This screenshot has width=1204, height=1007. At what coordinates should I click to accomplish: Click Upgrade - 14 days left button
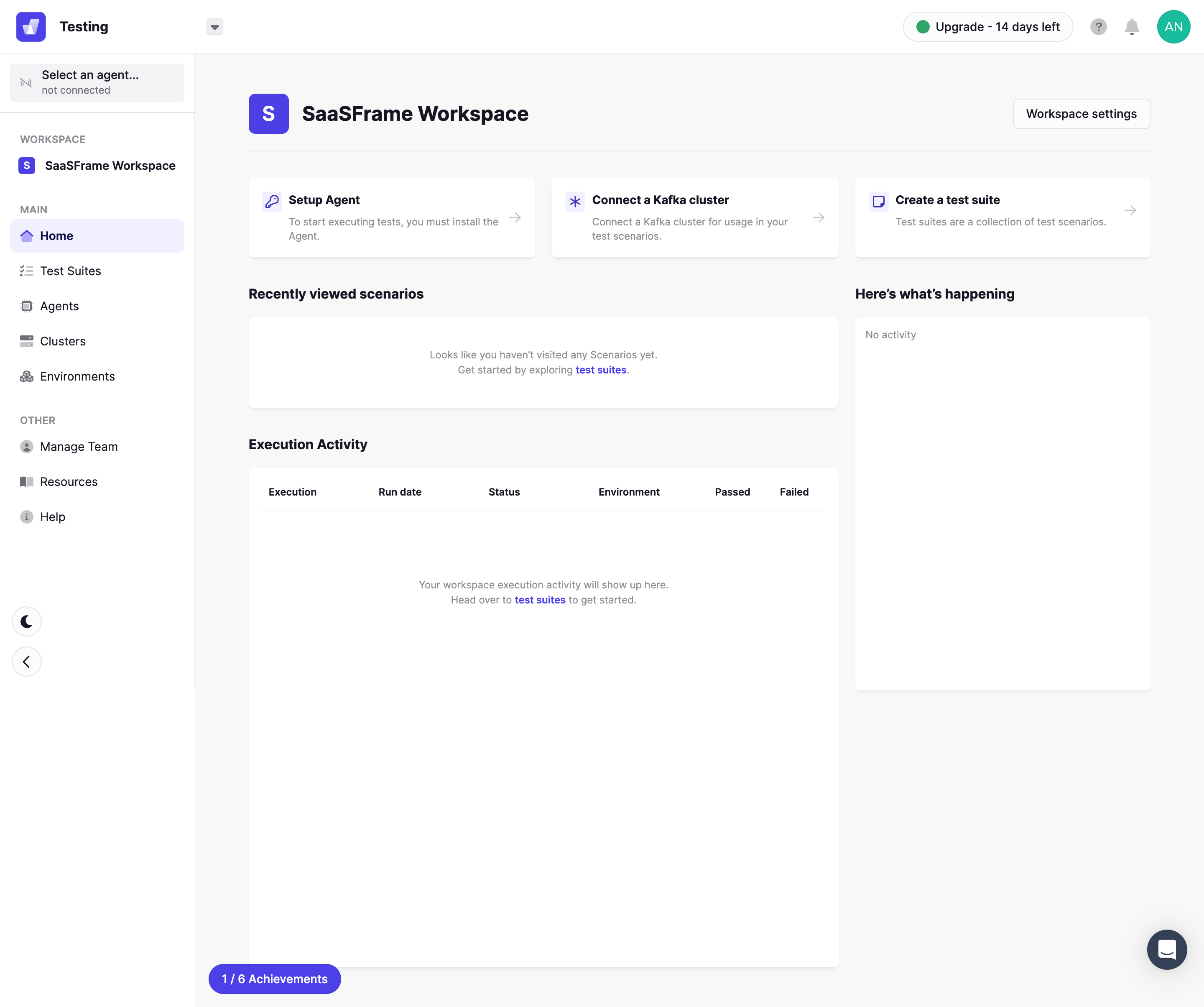(x=987, y=27)
